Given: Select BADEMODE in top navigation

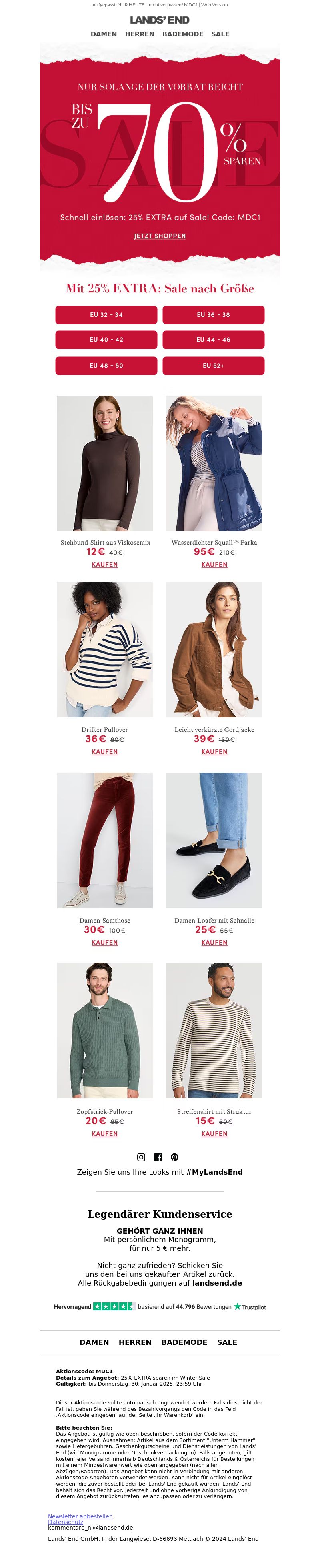Looking at the screenshot, I should (182, 34).
